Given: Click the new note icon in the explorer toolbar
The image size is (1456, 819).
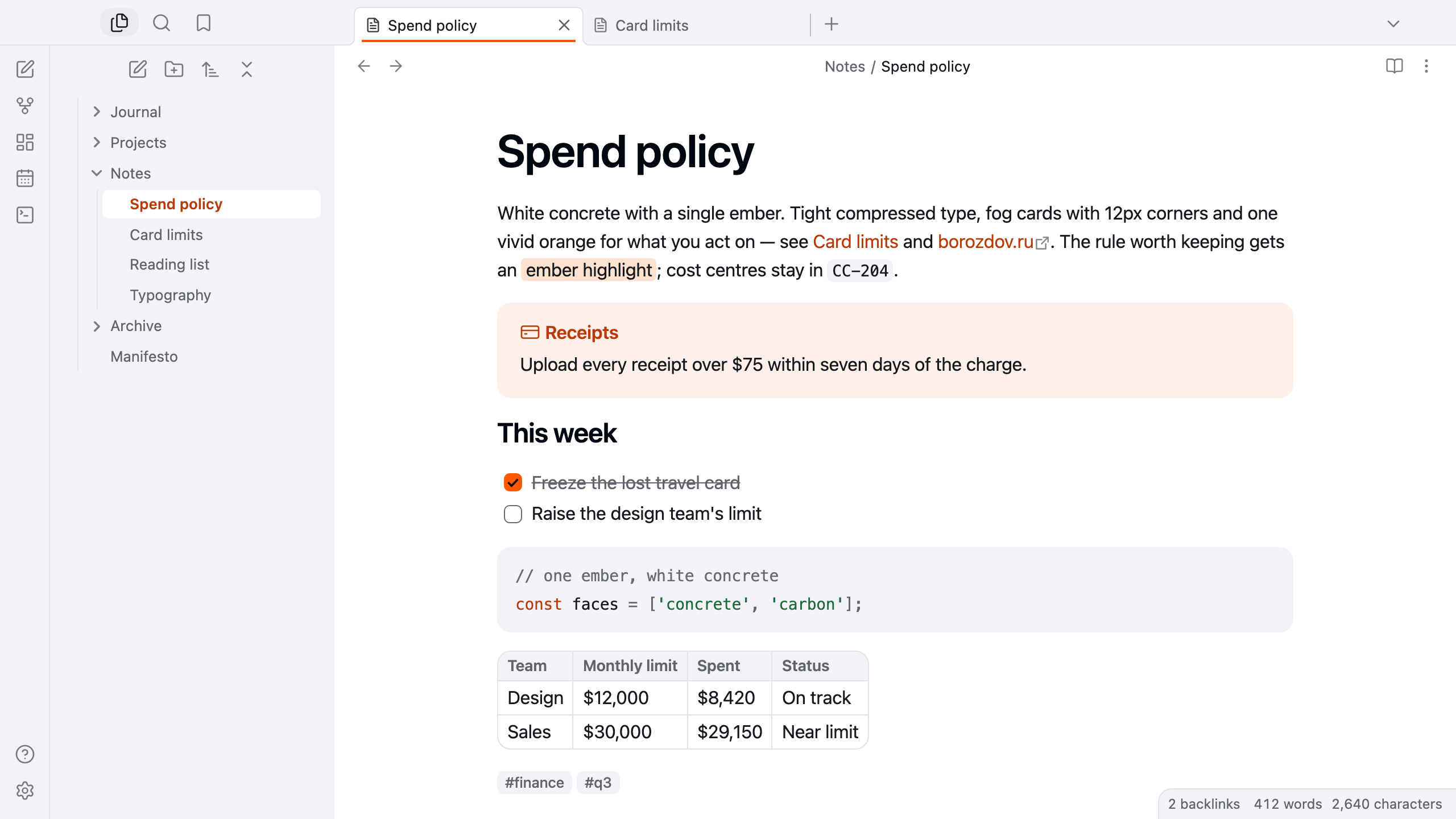Looking at the screenshot, I should (x=138, y=69).
